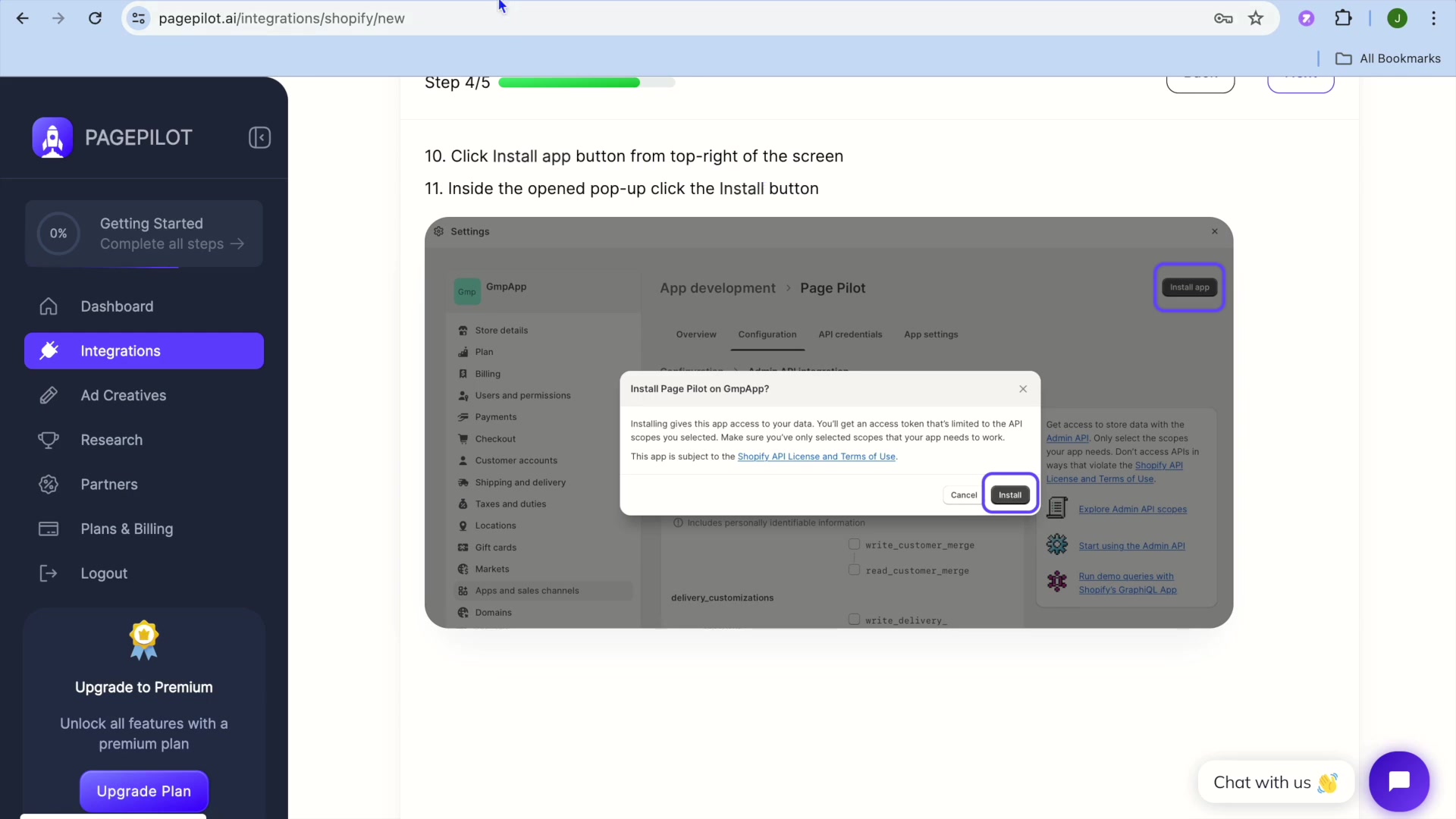Select API credentials tab in tutorial image
The image size is (1456, 819).
(850, 334)
